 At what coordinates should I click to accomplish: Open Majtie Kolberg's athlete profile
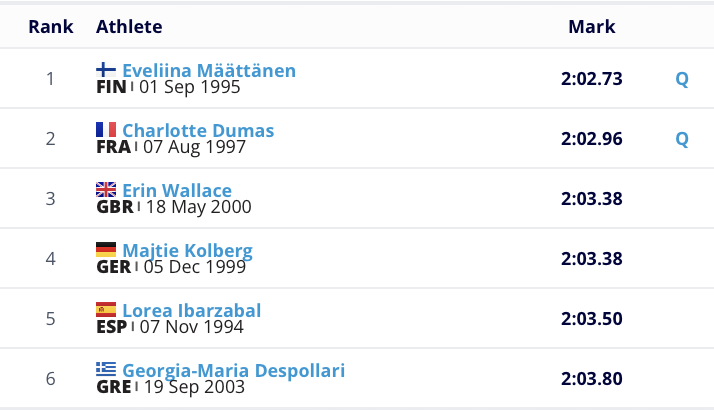click(187, 251)
